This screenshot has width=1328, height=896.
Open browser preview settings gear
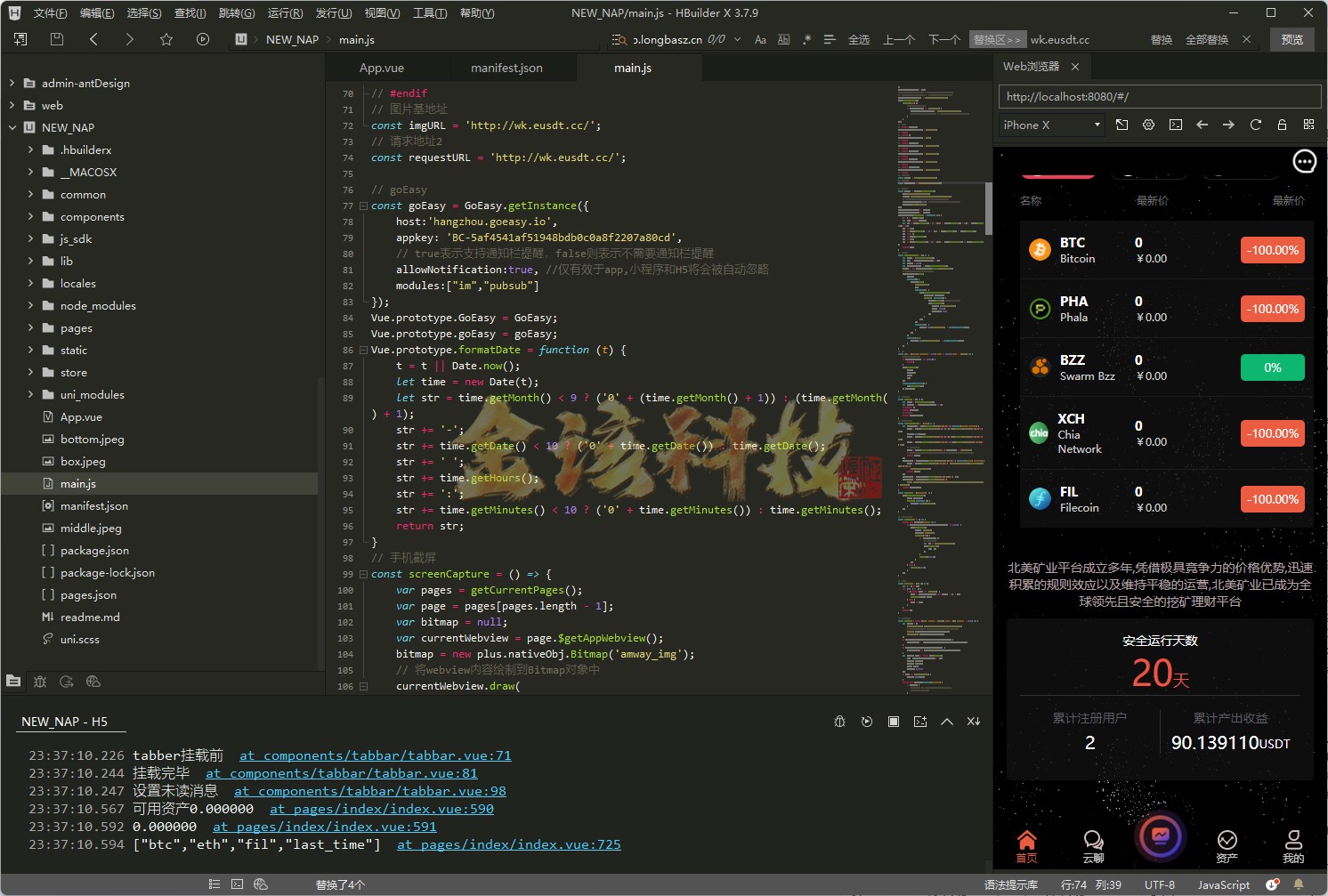pyautogui.click(x=1148, y=125)
